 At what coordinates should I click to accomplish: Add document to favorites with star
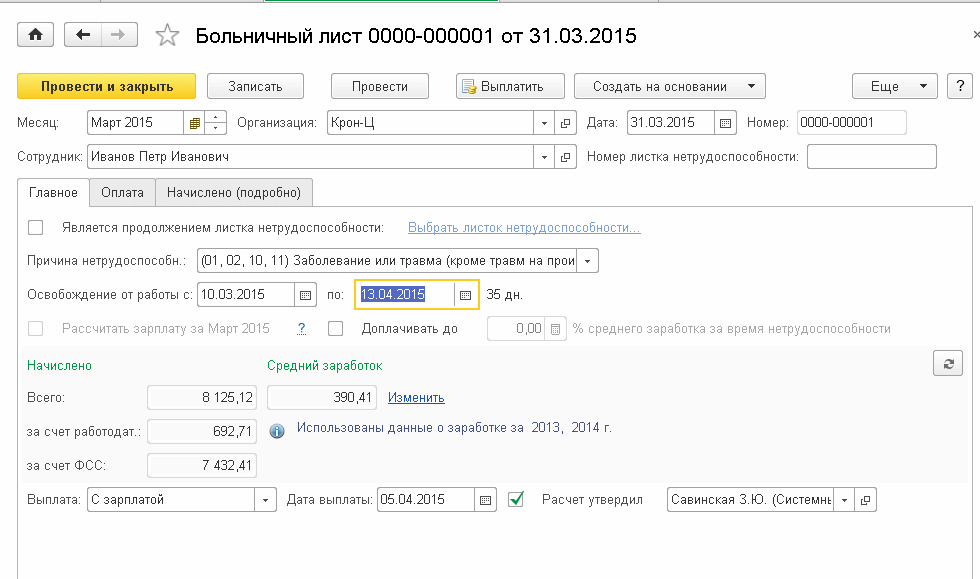point(167,36)
